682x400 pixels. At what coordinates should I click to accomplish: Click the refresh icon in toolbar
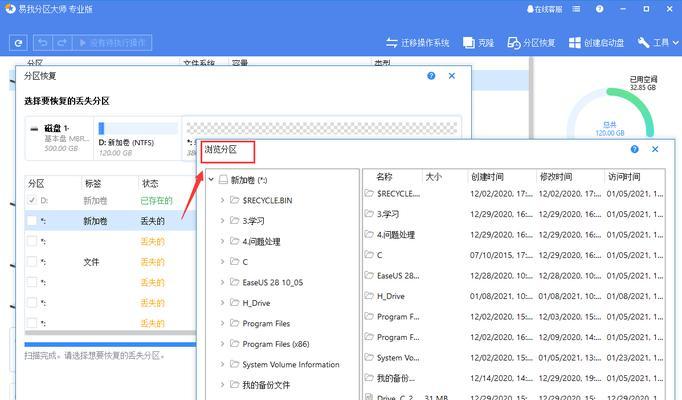click(x=18, y=43)
